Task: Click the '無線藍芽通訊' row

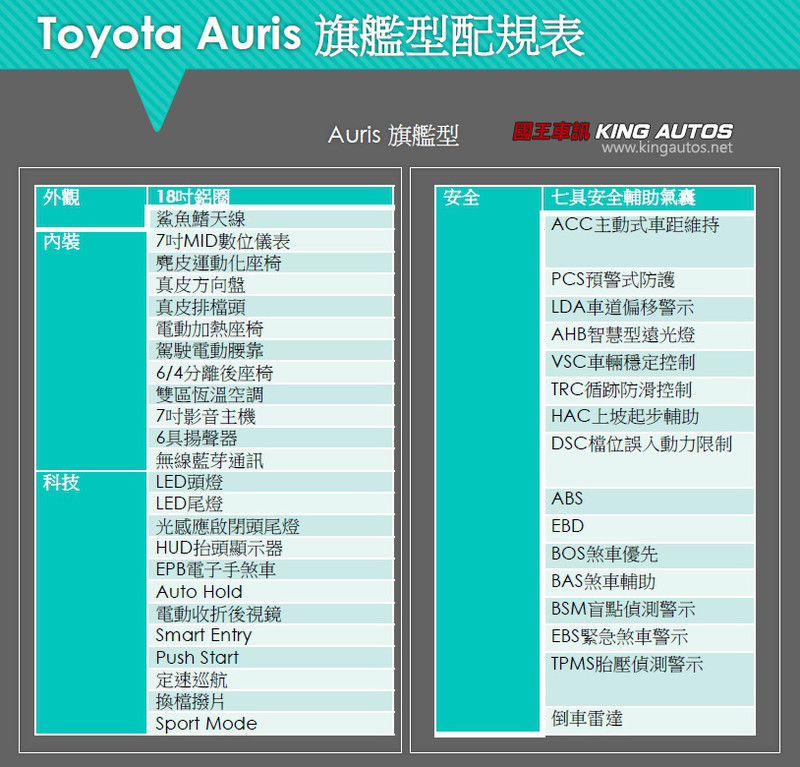Action: click(270, 460)
